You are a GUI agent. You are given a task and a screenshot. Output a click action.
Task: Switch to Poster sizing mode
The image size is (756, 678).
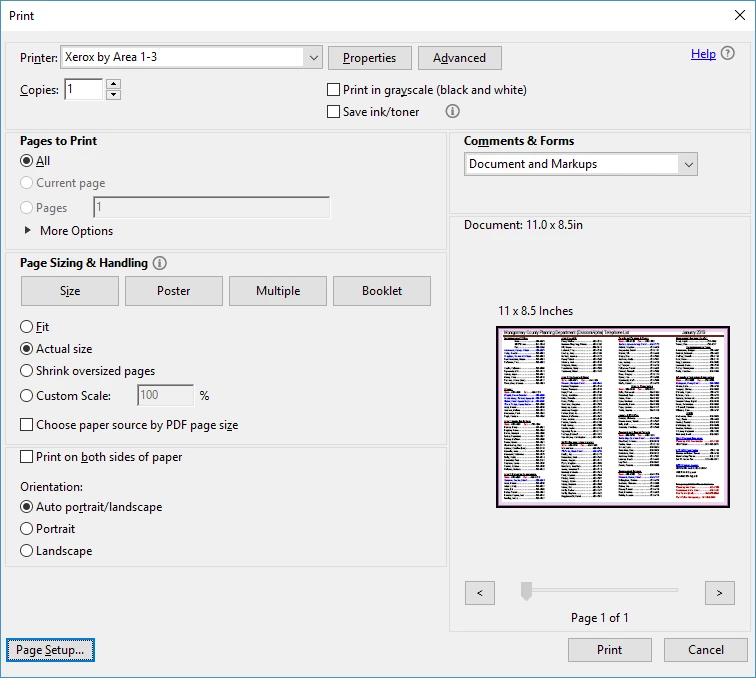[174, 291]
